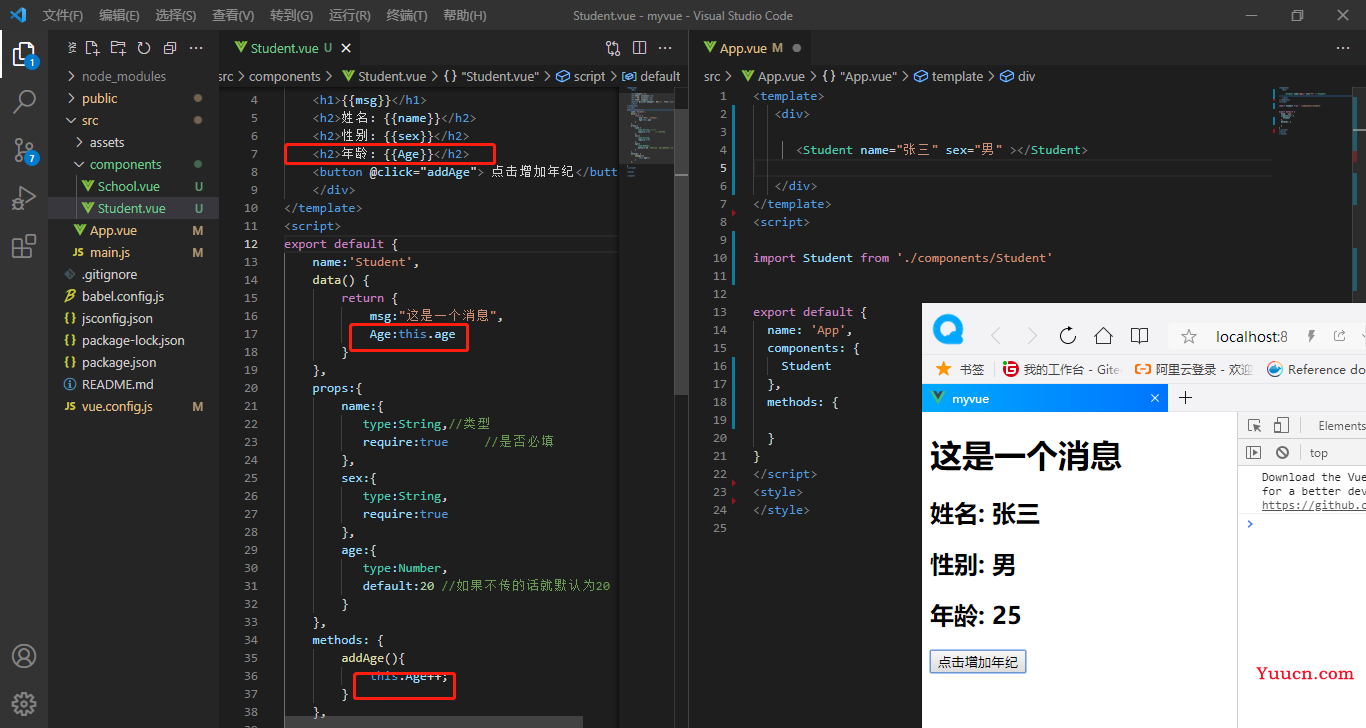Open the 书签 bookmarks folder
The height and width of the screenshot is (728, 1366).
pyautogui.click(x=960, y=369)
